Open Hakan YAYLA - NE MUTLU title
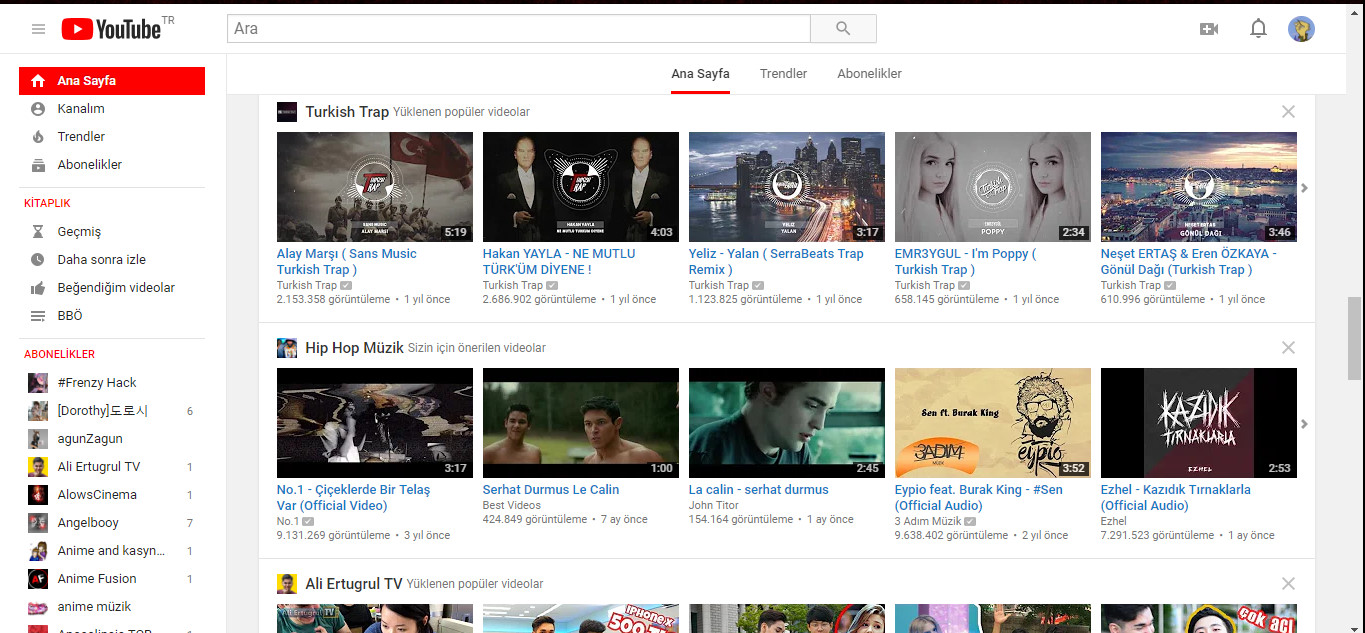 click(x=559, y=262)
